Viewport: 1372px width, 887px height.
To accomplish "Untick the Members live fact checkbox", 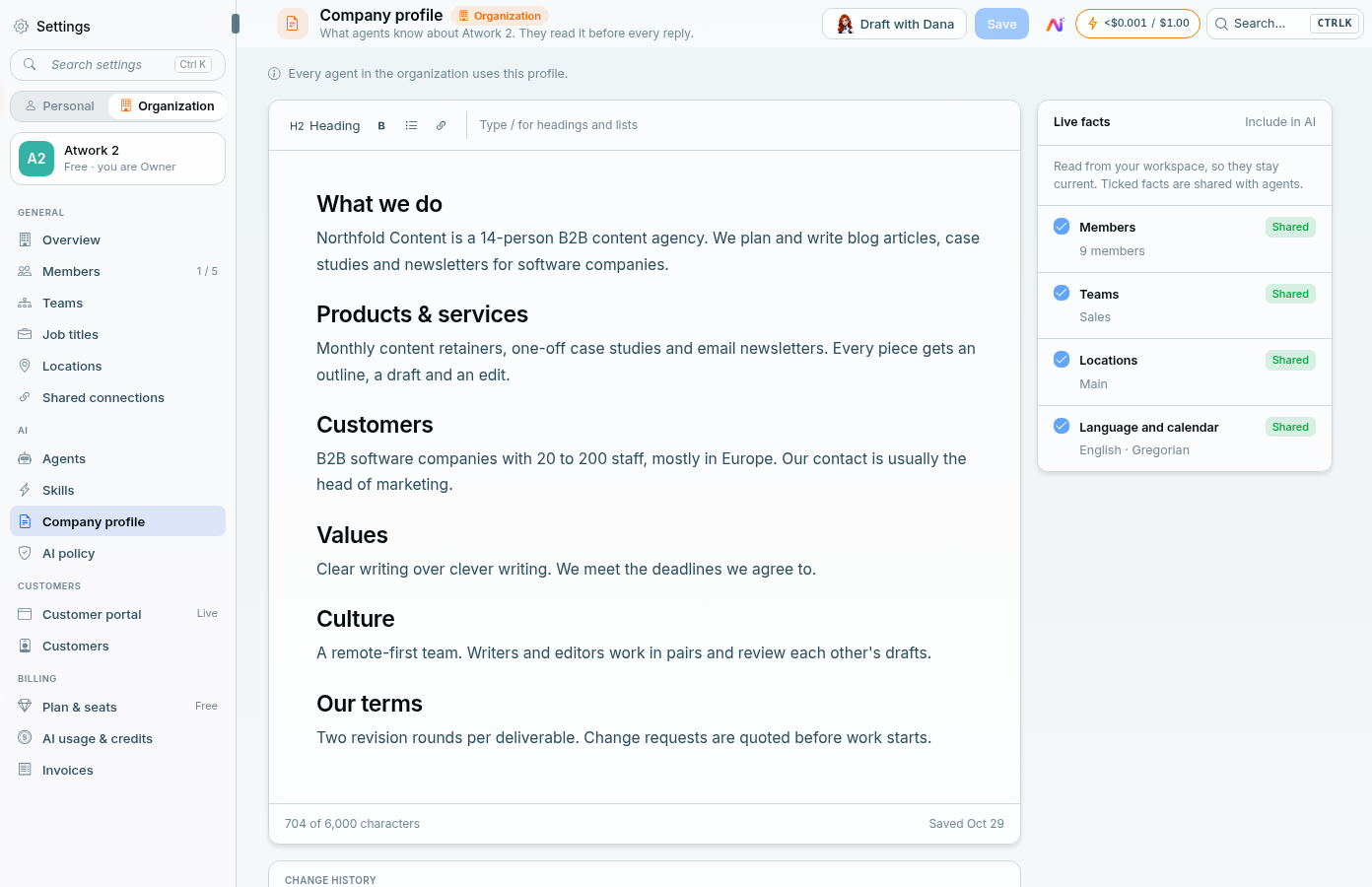I will pyautogui.click(x=1062, y=227).
